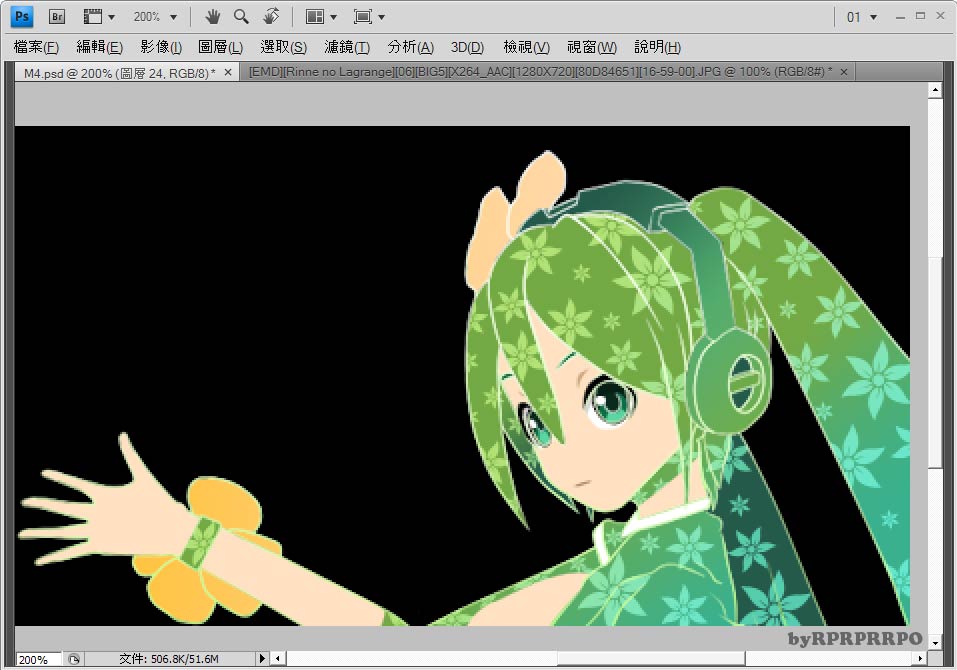The height and width of the screenshot is (670, 957).
Task: Launch Adobe Bridge with Br icon
Action: point(57,16)
